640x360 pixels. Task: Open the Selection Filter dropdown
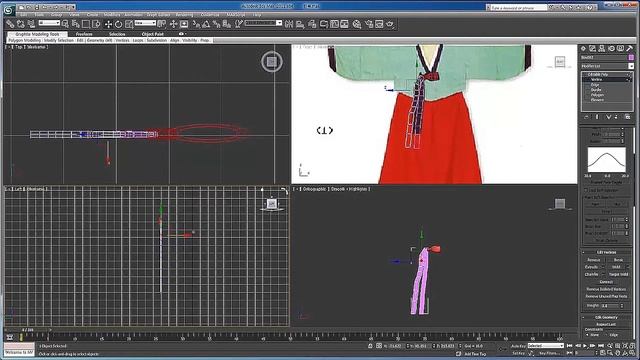point(49,23)
